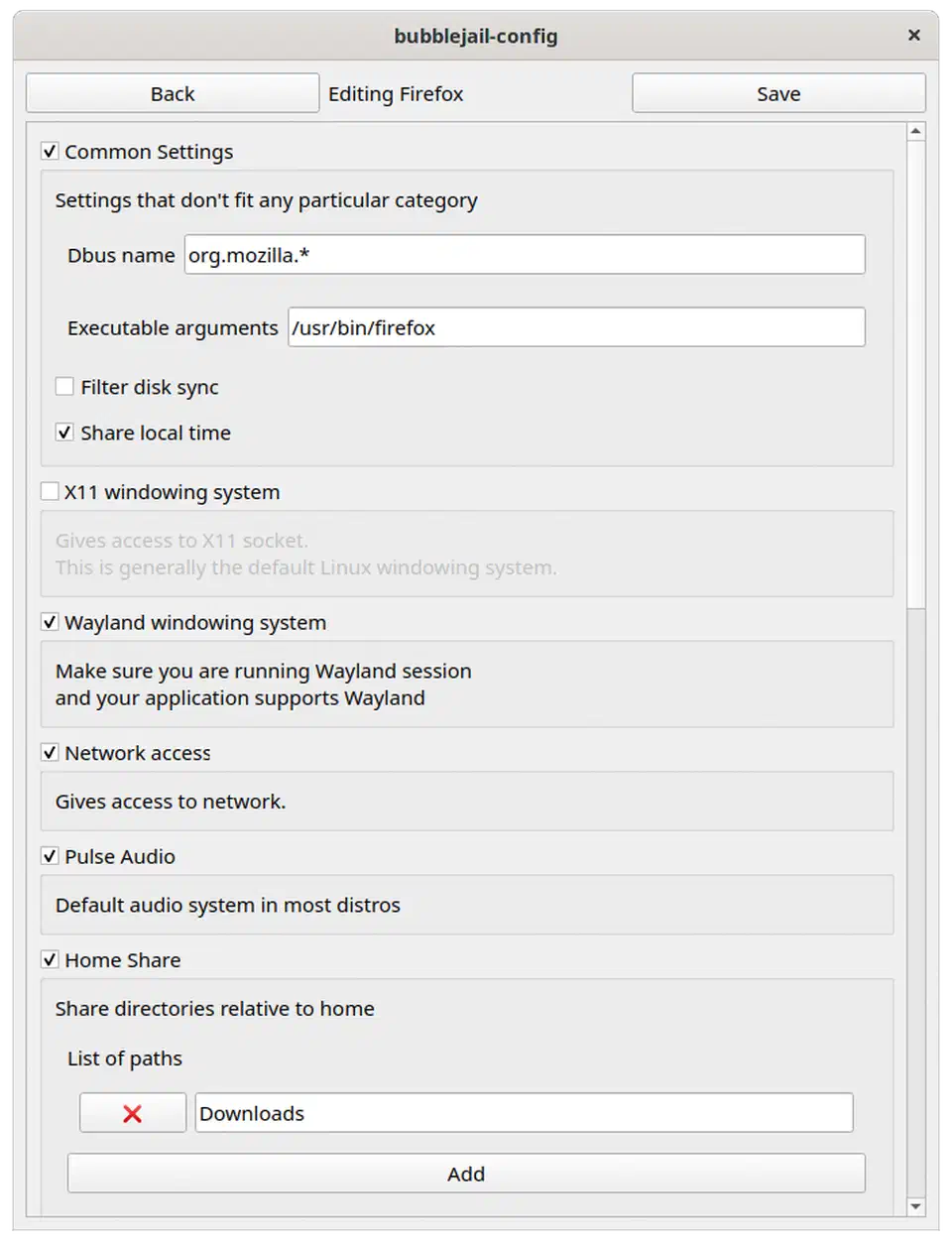
Task: Disable Share local time
Action: [64, 432]
